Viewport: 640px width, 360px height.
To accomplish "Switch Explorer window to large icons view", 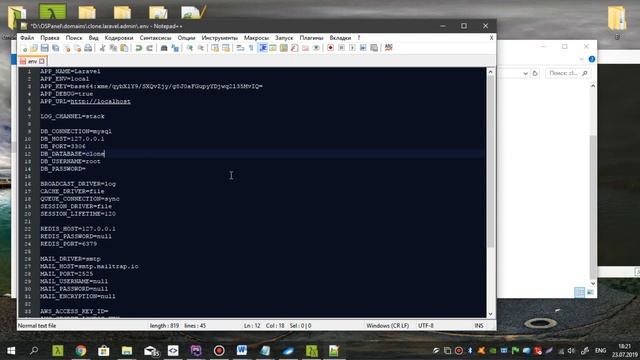I will (590, 292).
